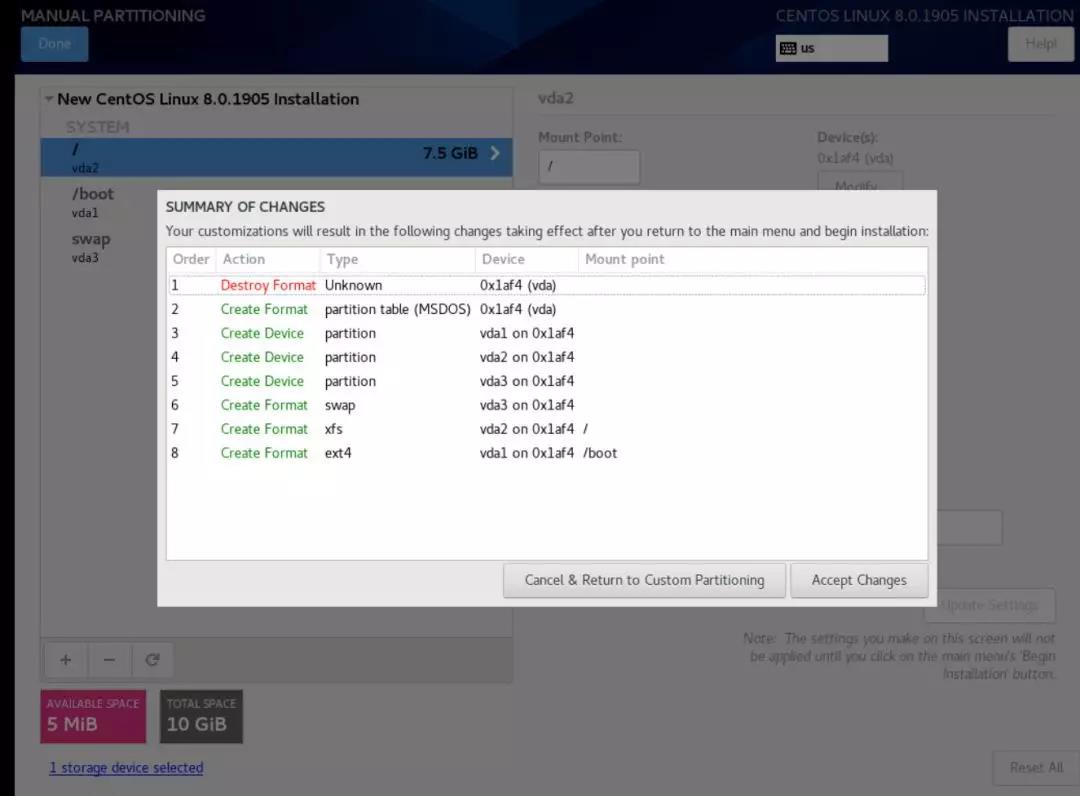Click the AVAILABLE SPACE 5 MiB indicator

[93, 716]
